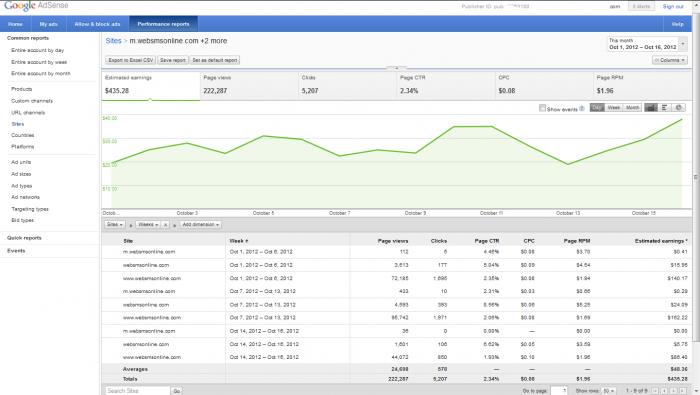
Task: Open URL channels report
Action: tap(28, 112)
